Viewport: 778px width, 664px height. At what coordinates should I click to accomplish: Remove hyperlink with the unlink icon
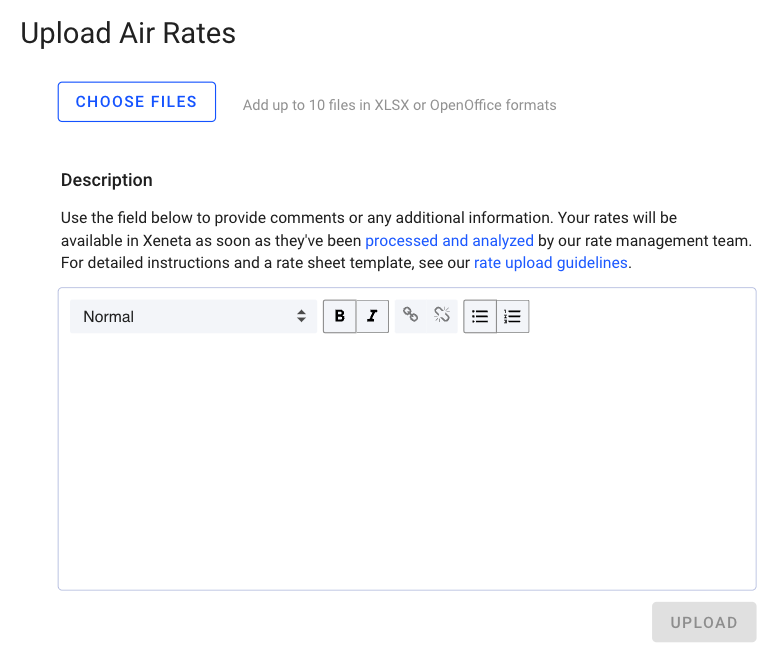(442, 315)
